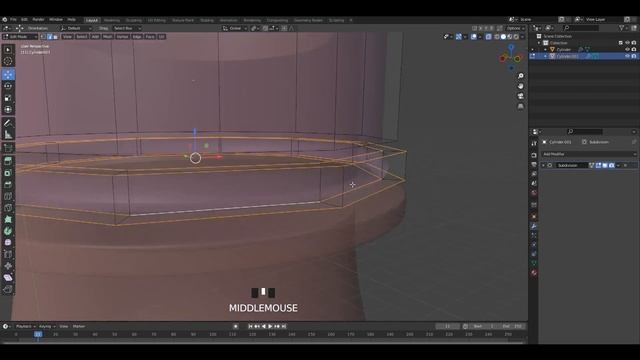The width and height of the screenshot is (640, 360).
Task: Switch to rendered viewport shading
Action: pyautogui.click(x=516, y=37)
